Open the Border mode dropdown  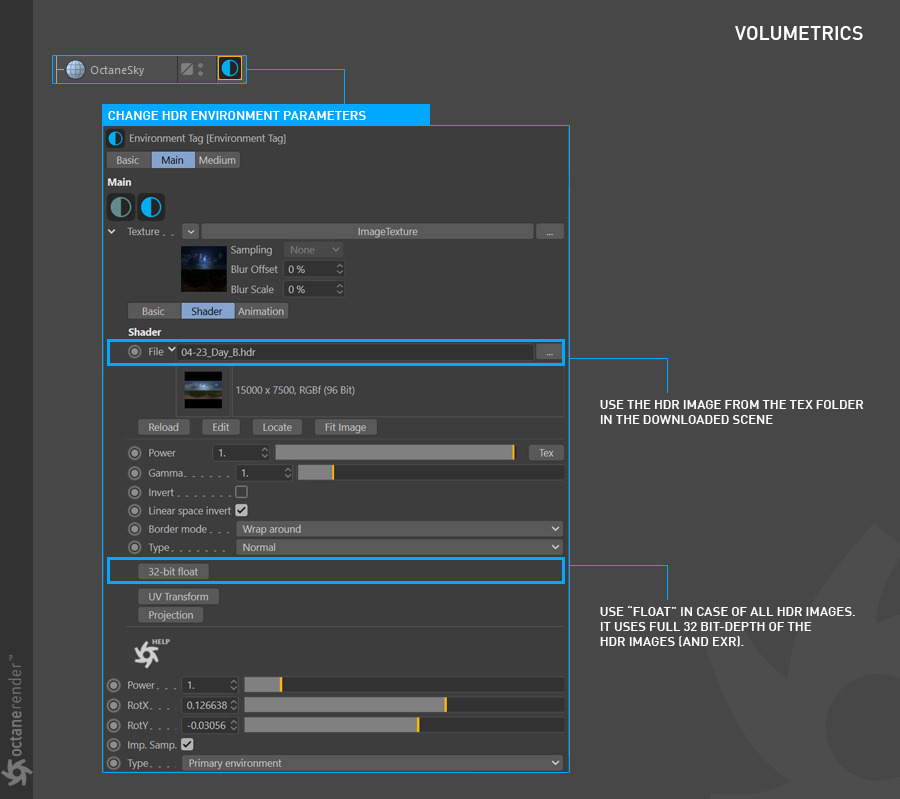tap(399, 529)
